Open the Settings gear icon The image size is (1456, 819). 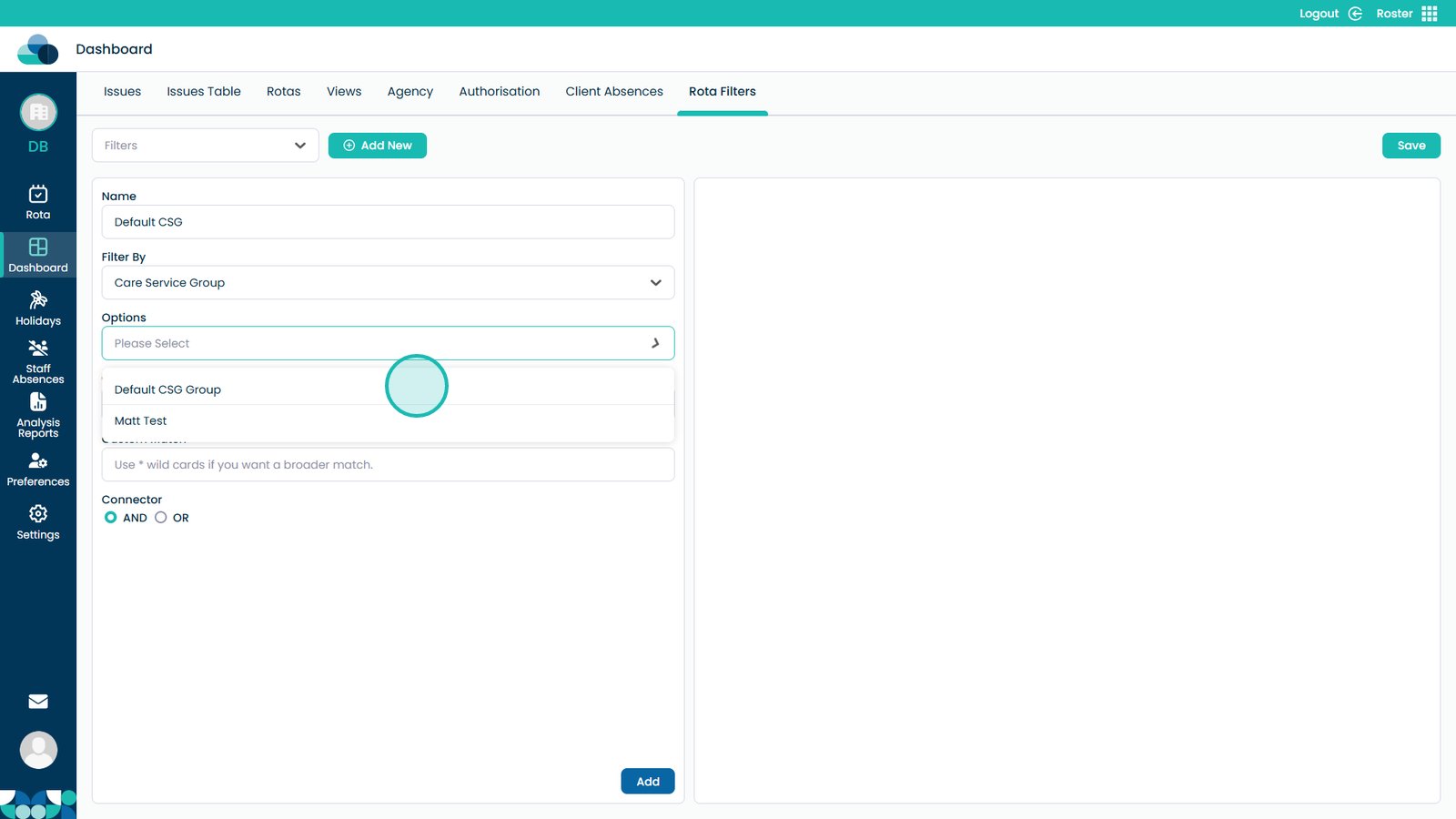pyautogui.click(x=38, y=514)
